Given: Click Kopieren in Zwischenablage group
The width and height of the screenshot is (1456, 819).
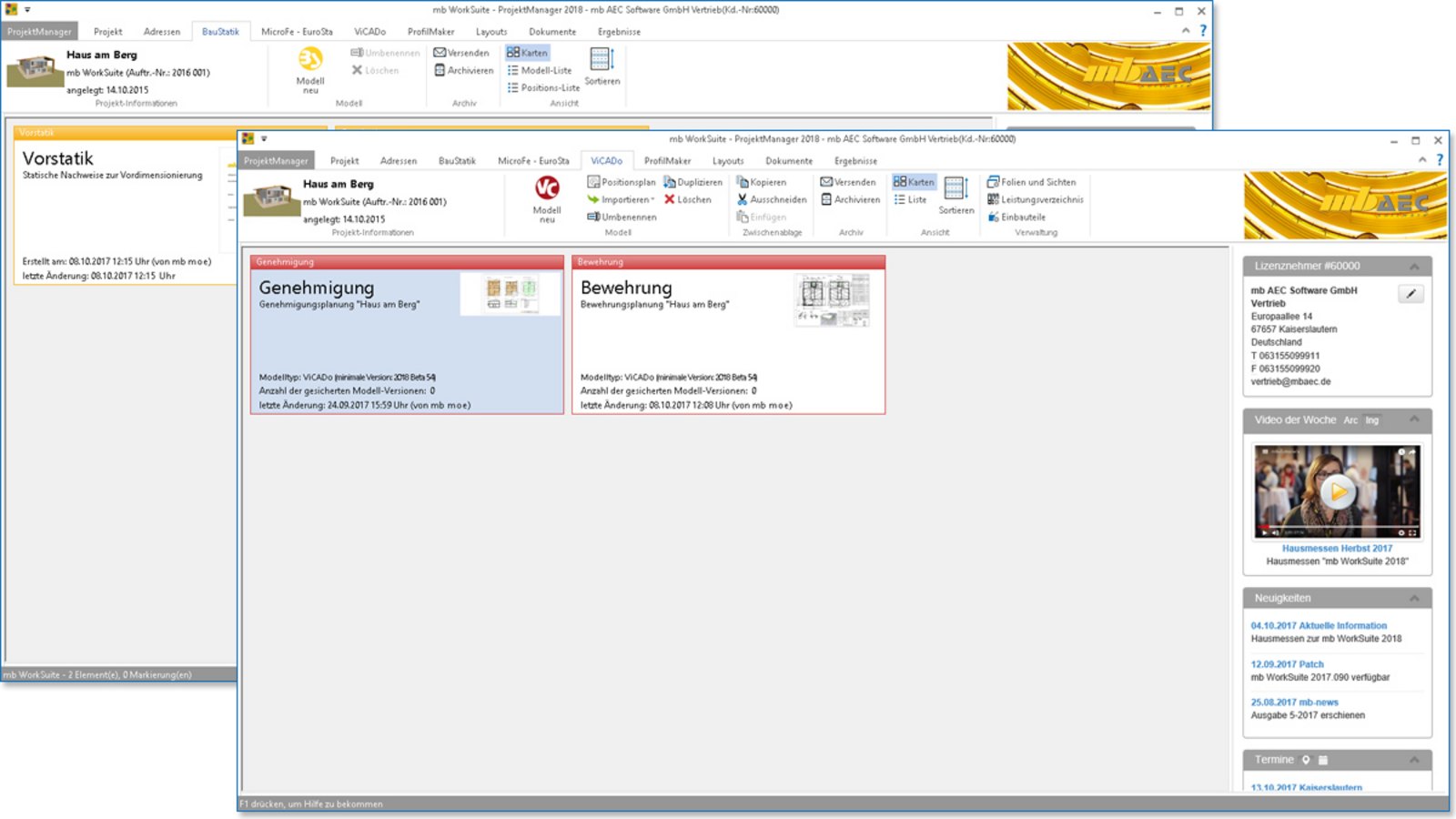Looking at the screenshot, I should tap(761, 182).
